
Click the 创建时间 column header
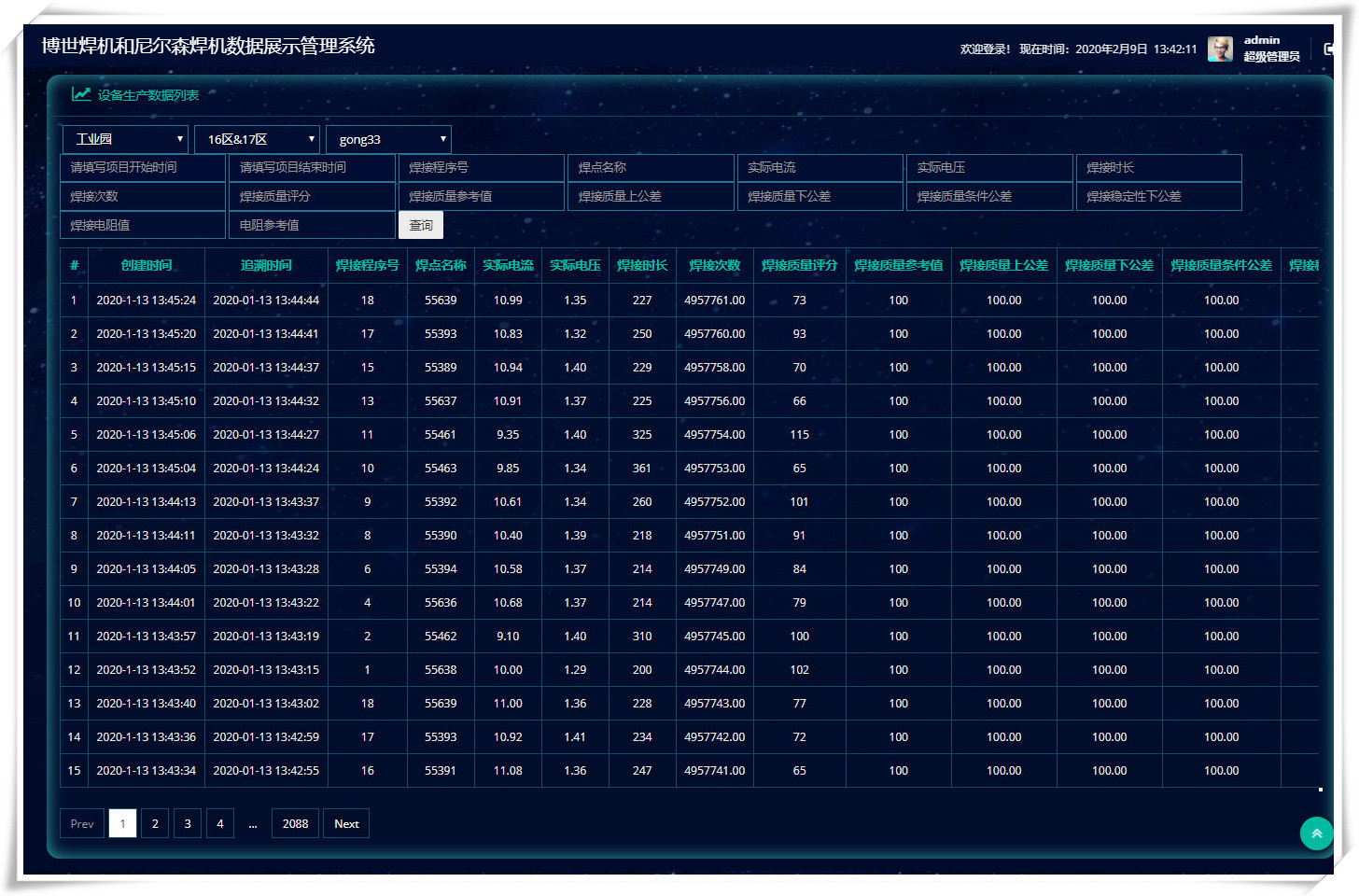coord(147,265)
